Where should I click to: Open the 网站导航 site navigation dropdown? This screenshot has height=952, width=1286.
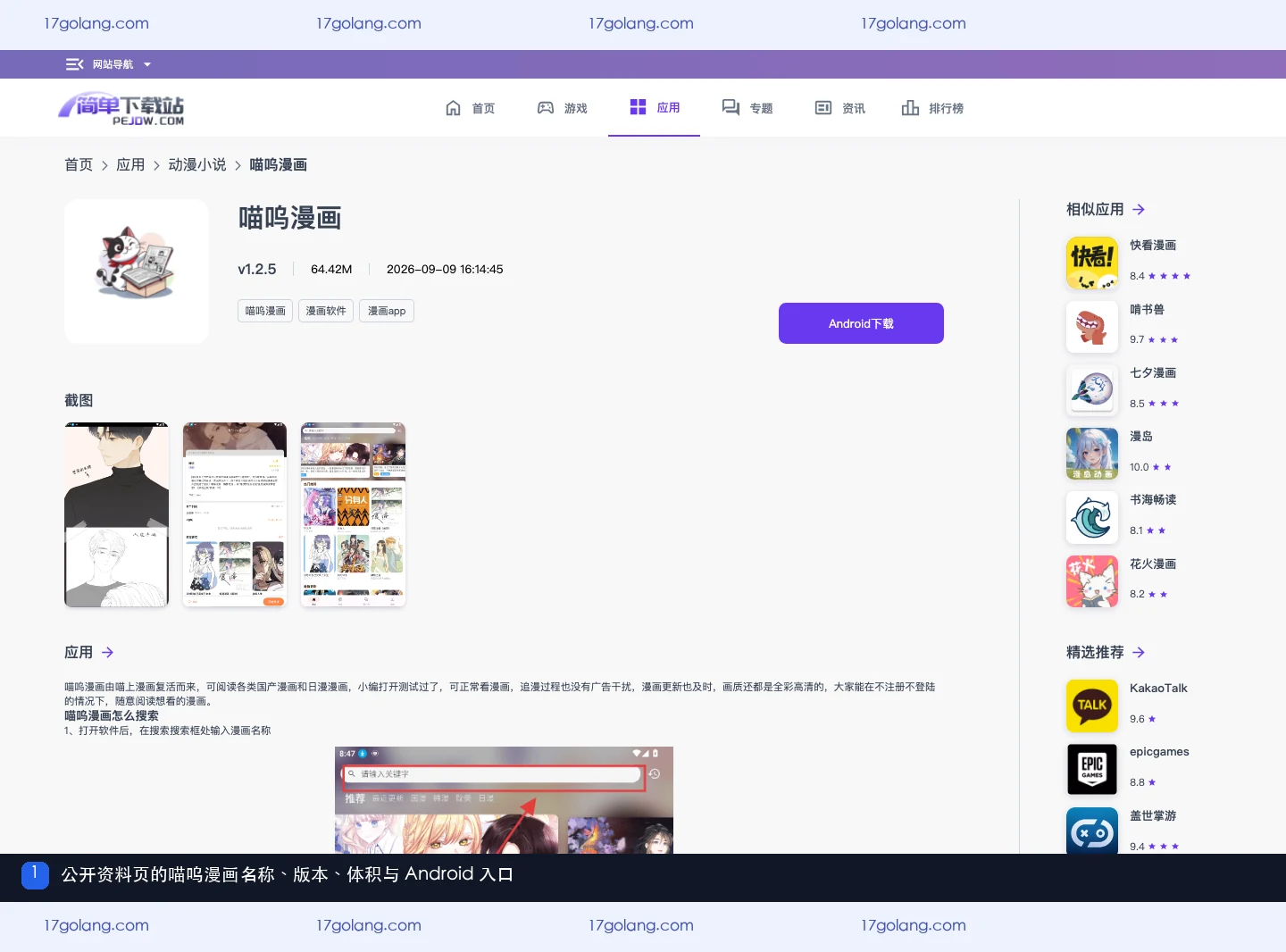point(108,64)
